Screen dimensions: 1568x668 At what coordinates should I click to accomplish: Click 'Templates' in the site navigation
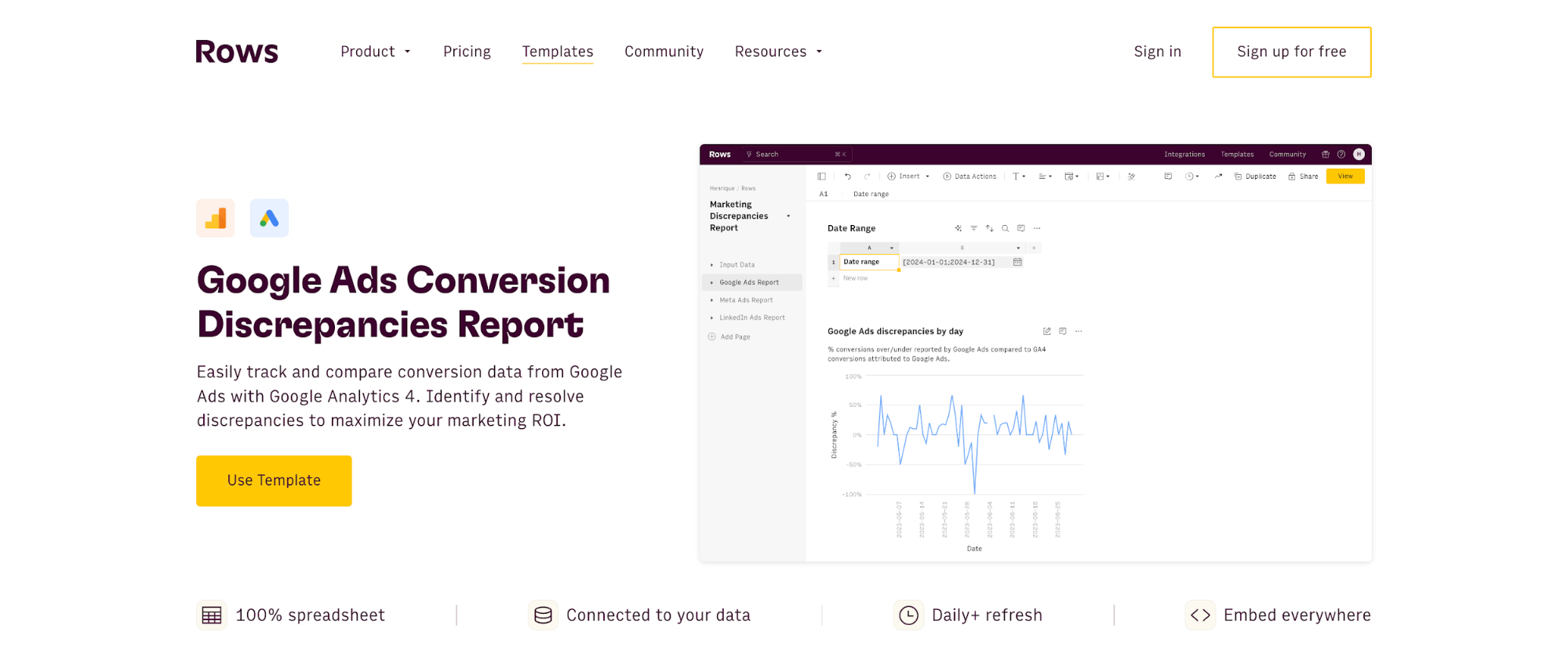click(x=558, y=52)
